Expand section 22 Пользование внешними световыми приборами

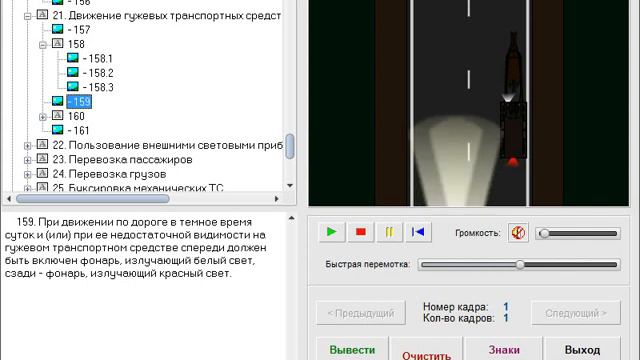27,146
